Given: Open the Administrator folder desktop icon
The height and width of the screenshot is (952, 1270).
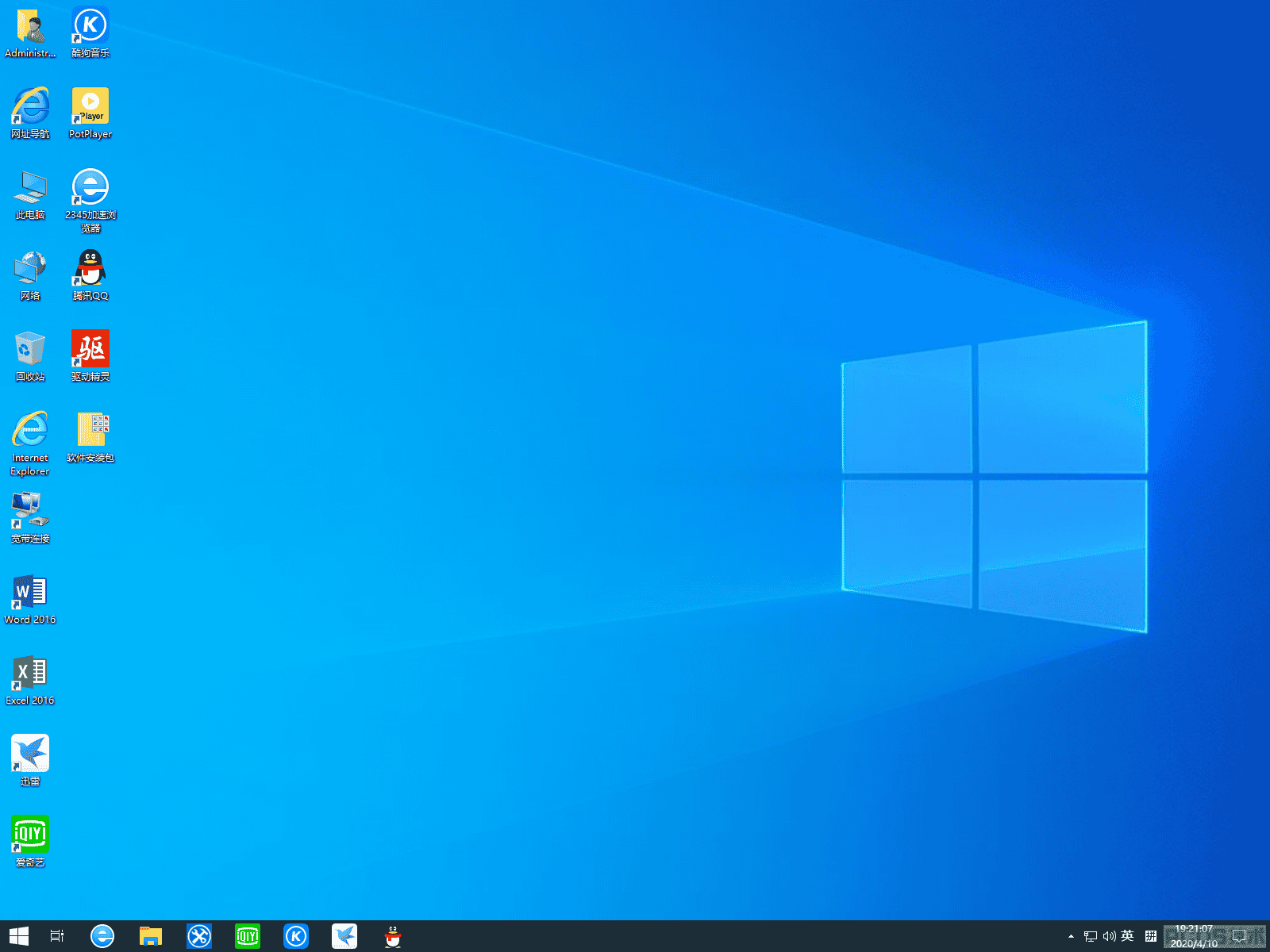Looking at the screenshot, I should pos(30,33).
